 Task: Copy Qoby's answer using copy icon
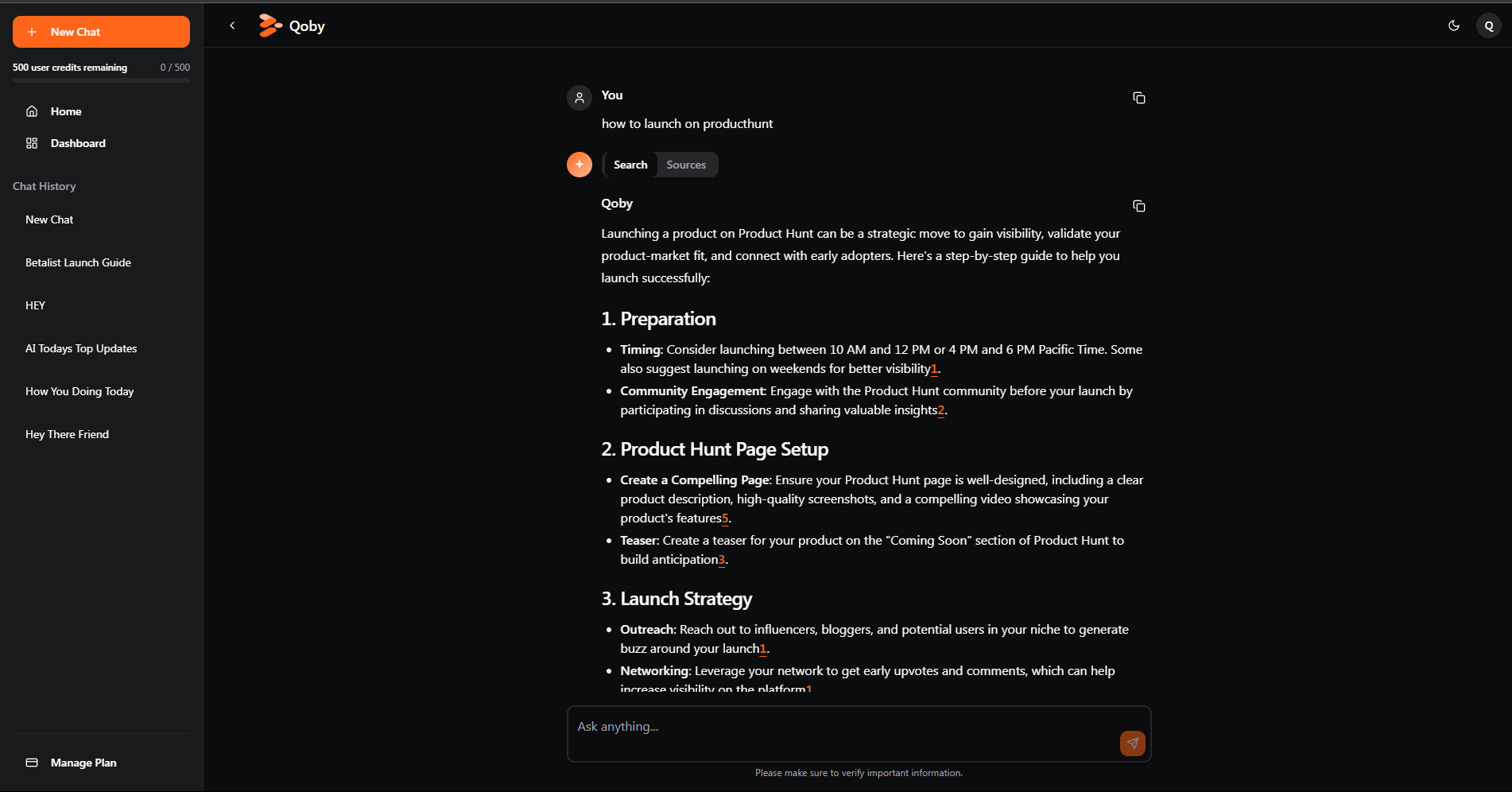pos(1138,206)
